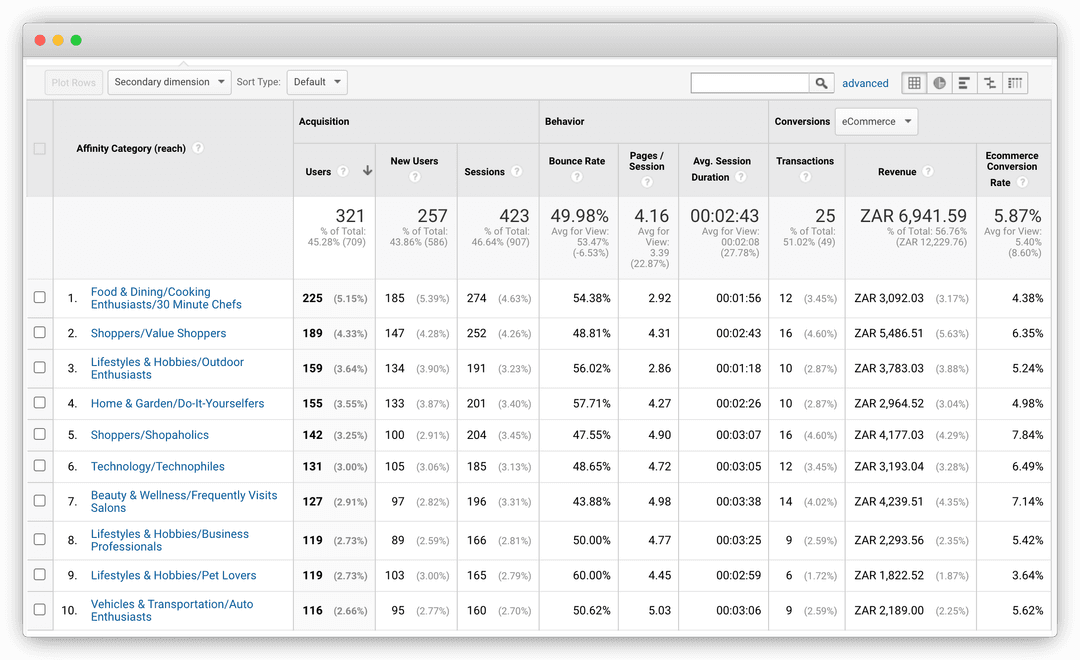Check the Do-It-Yourselfers row checkbox

tap(39, 402)
